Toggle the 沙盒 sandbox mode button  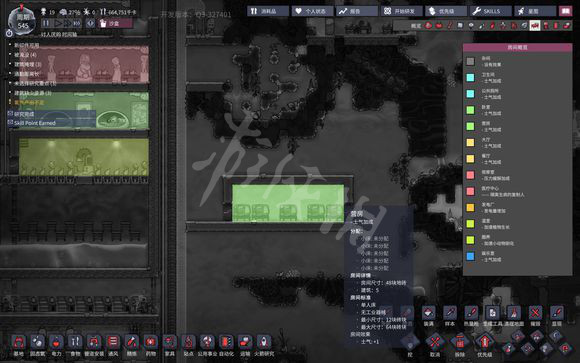coord(115,23)
